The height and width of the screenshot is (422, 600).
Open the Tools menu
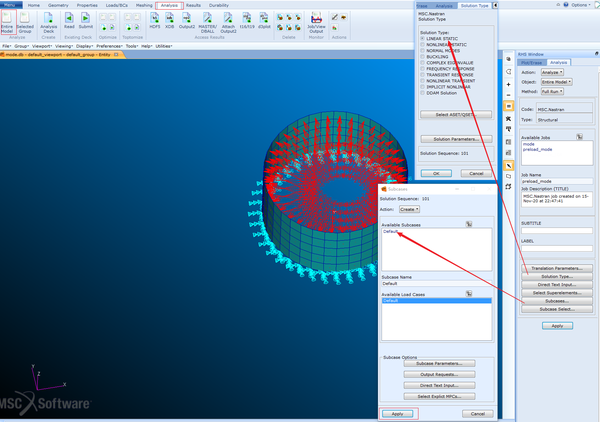tap(132, 46)
